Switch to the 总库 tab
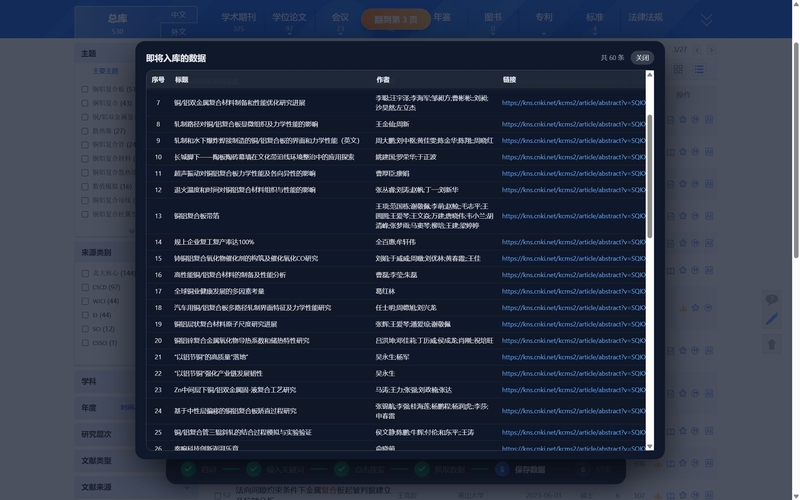The width and height of the screenshot is (800, 500). 117,19
